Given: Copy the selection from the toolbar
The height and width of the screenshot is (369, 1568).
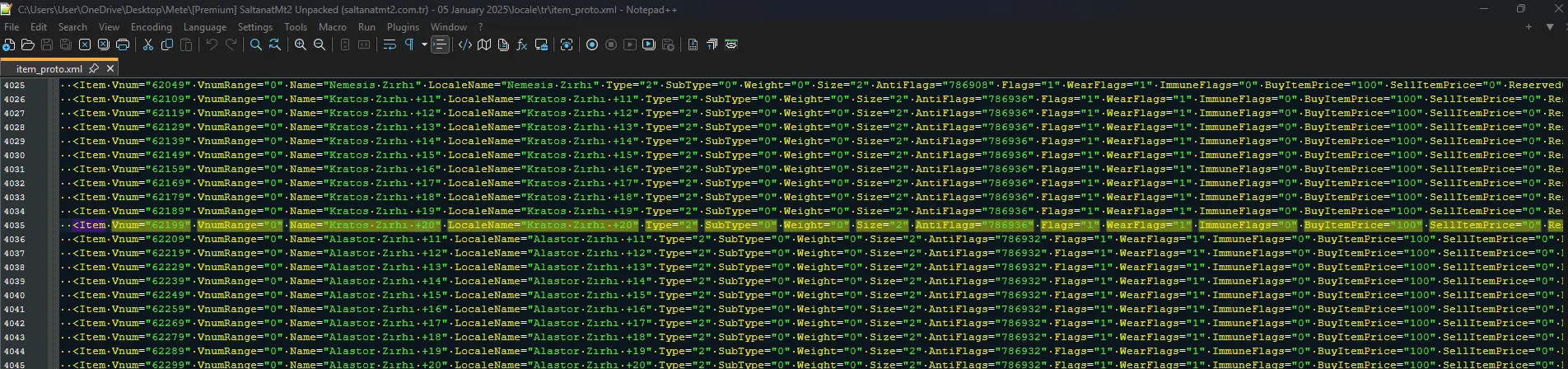Looking at the screenshot, I should point(167,44).
